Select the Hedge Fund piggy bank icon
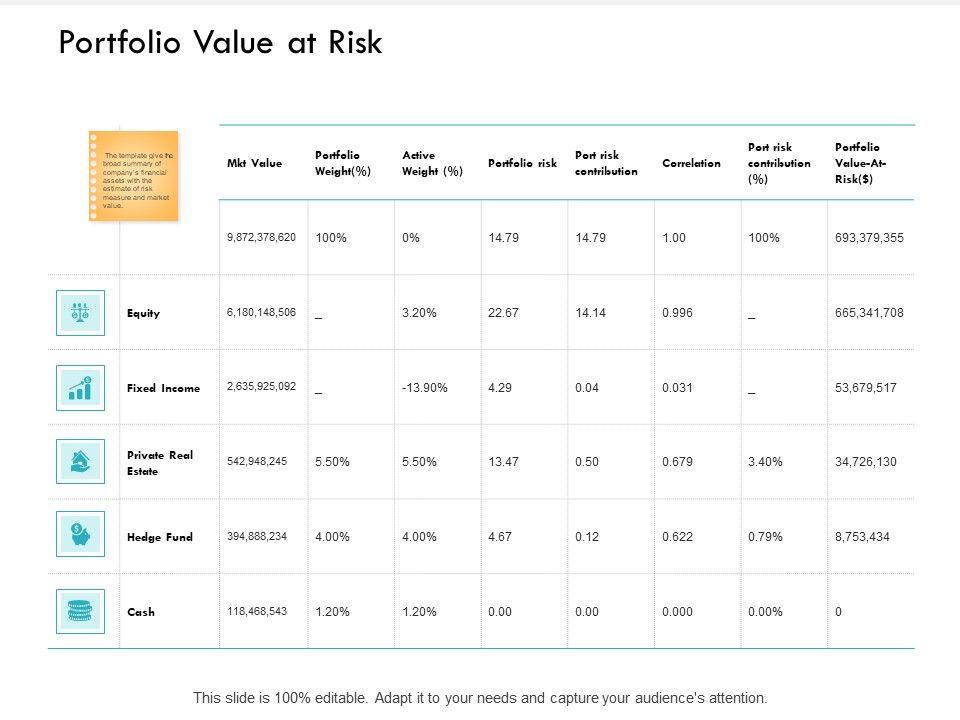960x720 pixels. 81,537
